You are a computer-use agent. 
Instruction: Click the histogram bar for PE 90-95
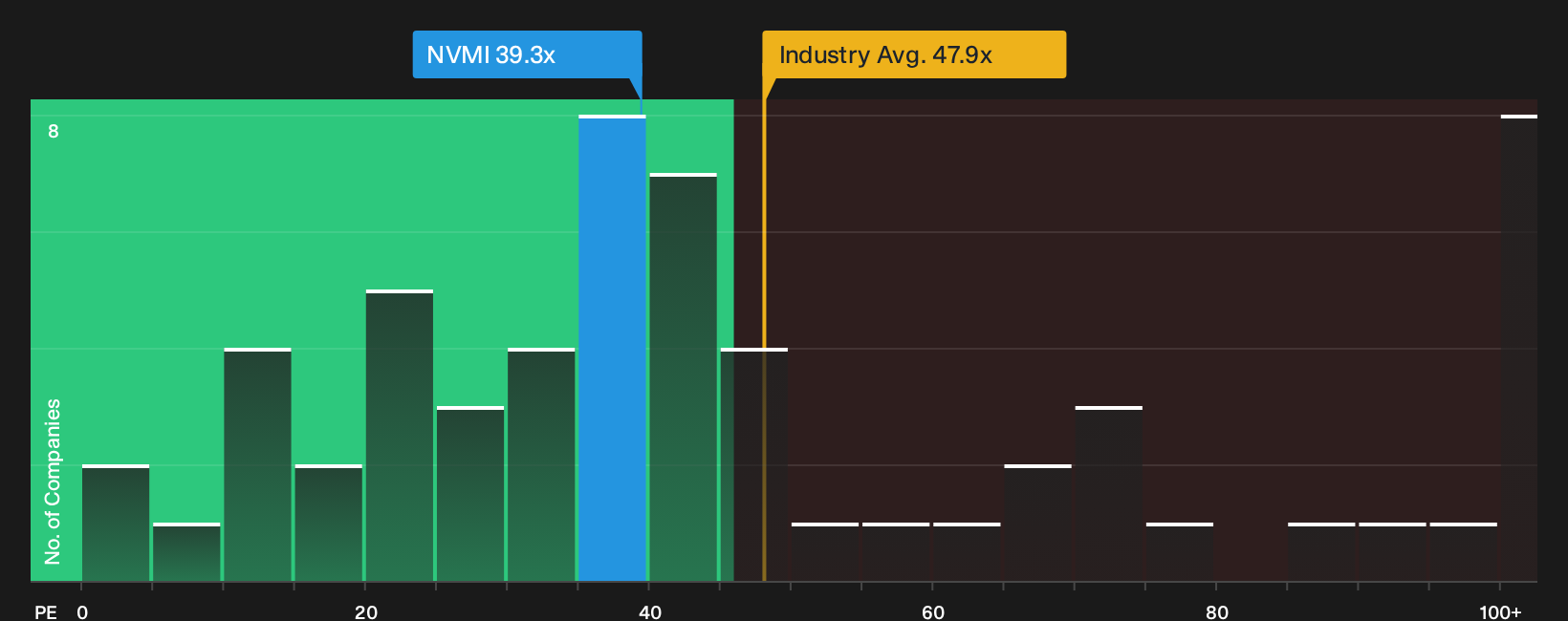point(1392,552)
